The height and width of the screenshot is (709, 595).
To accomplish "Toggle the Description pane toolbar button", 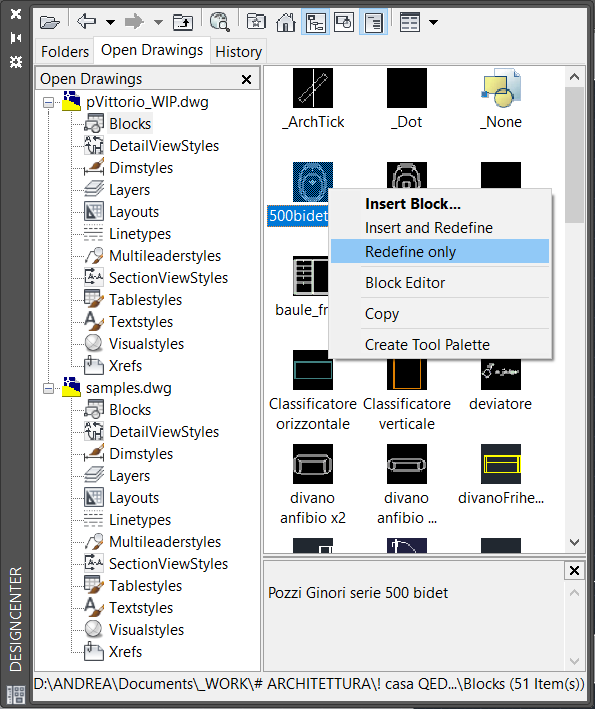I will 373,22.
